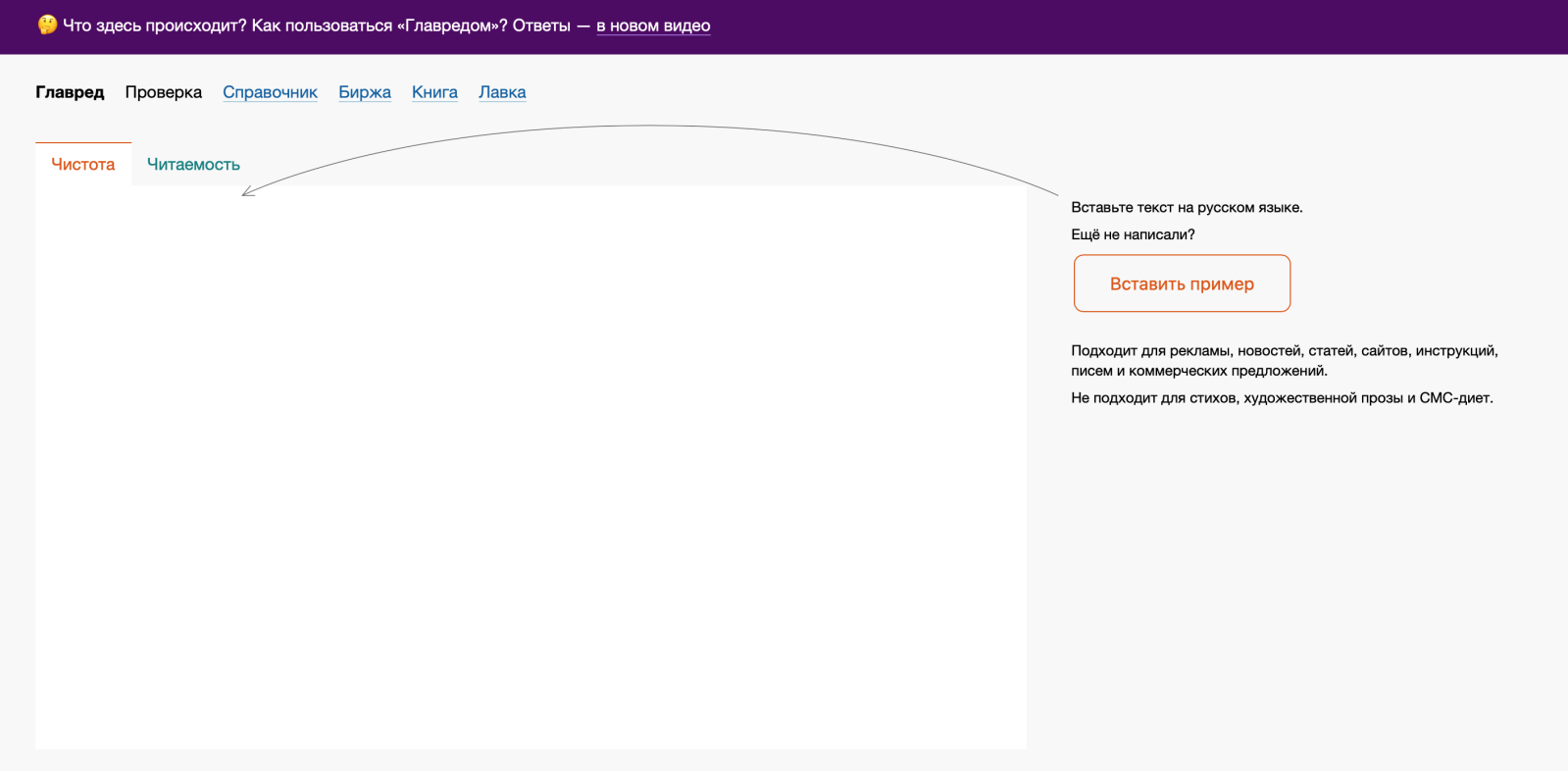Screen dimensions: 1568x771
Task: Select the Проверка navigation item
Action: pyautogui.click(x=163, y=92)
